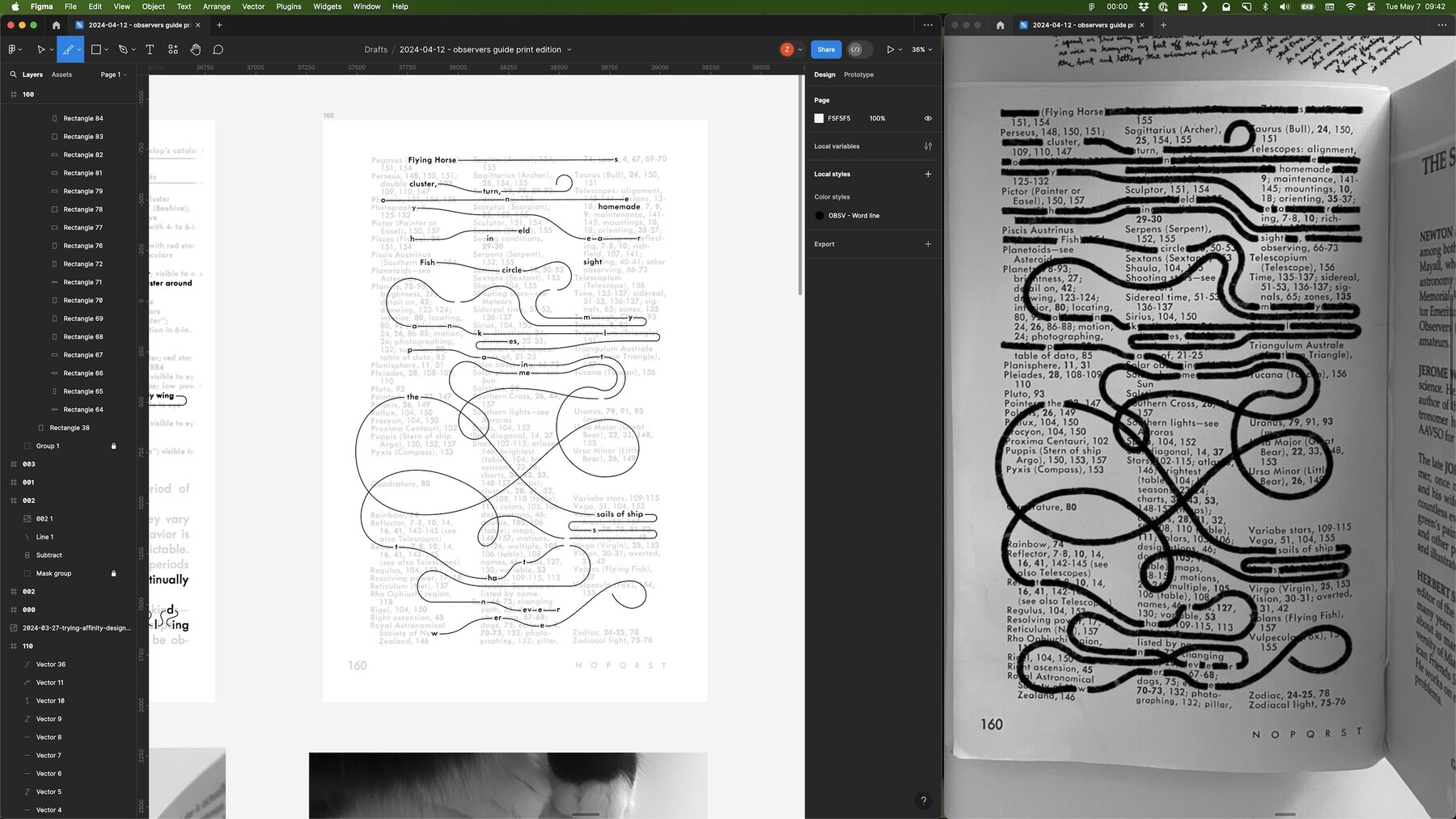
Task: Open the 36% zoom dropdown
Action: [x=921, y=49]
